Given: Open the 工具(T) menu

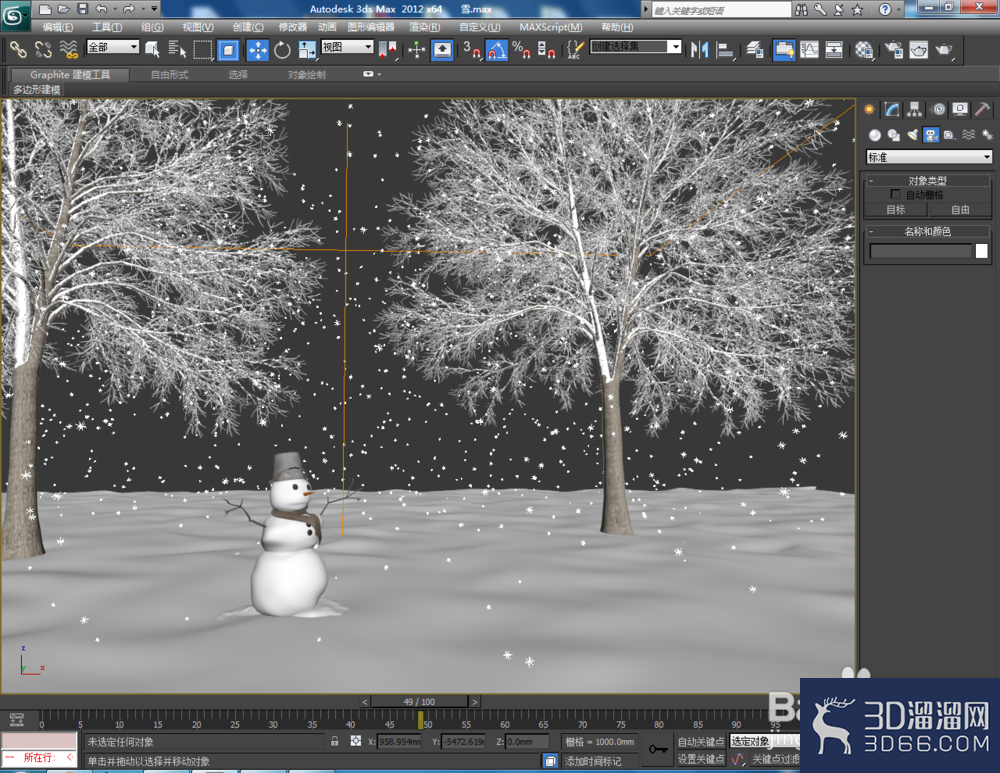Looking at the screenshot, I should [107, 27].
